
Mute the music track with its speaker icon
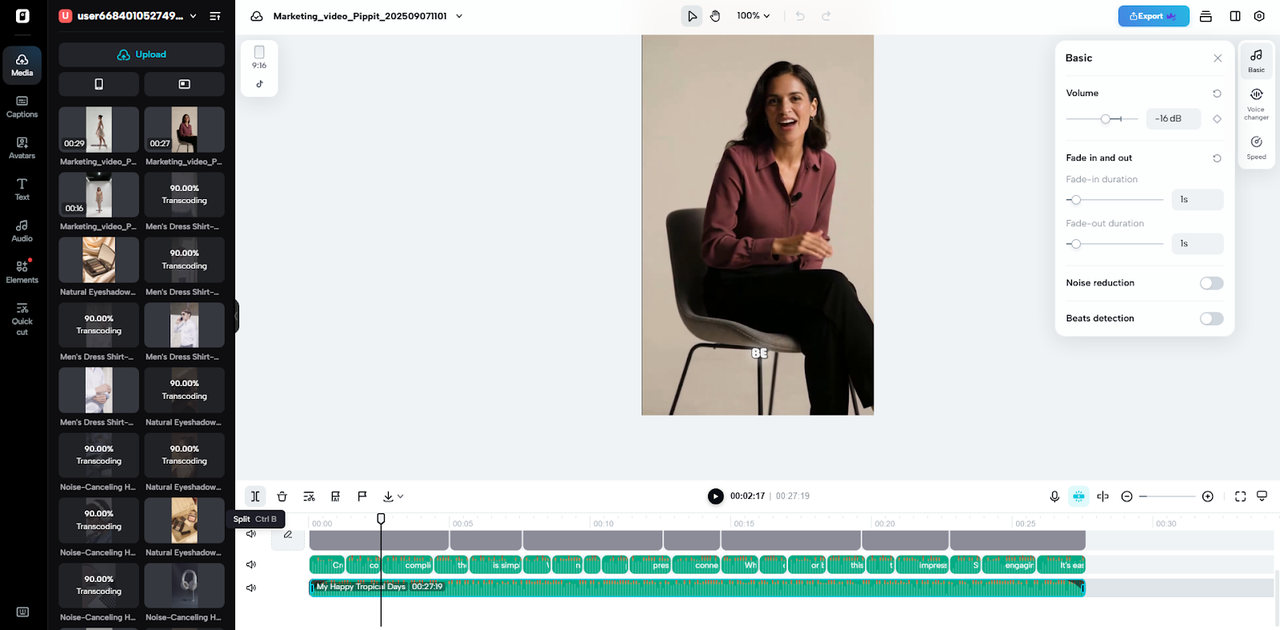click(x=250, y=587)
